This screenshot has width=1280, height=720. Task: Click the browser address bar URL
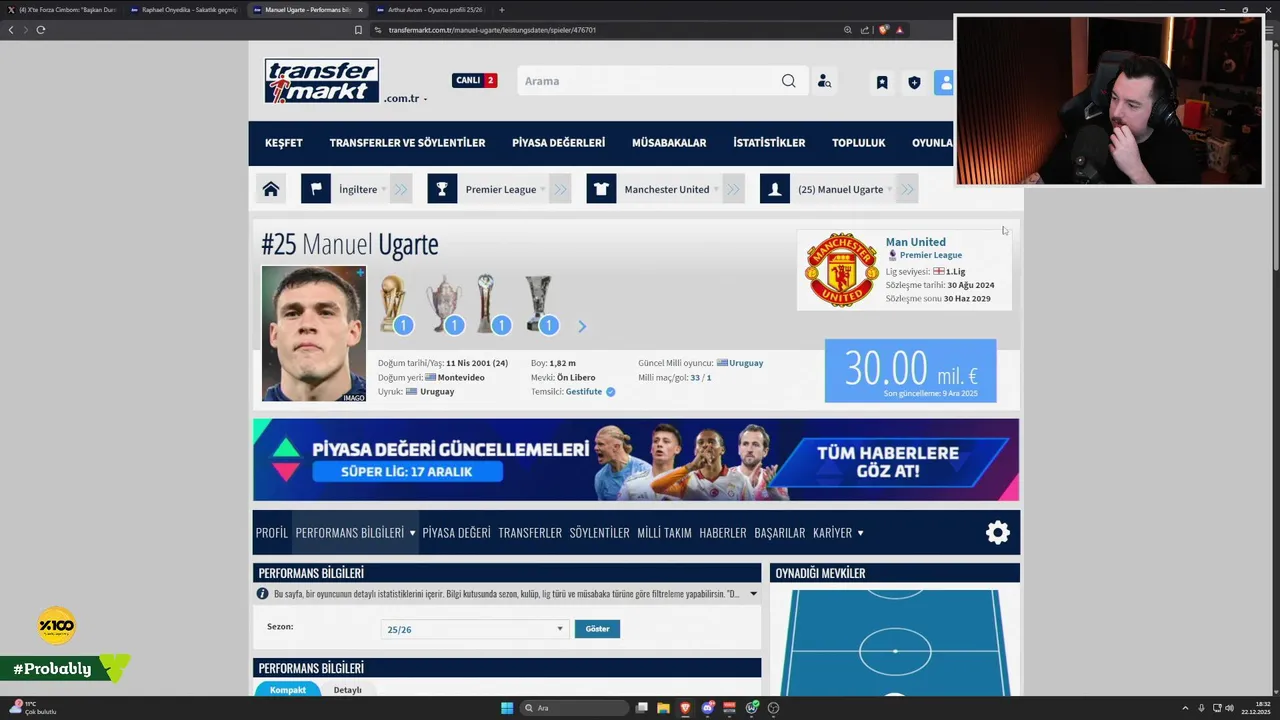(x=492, y=30)
